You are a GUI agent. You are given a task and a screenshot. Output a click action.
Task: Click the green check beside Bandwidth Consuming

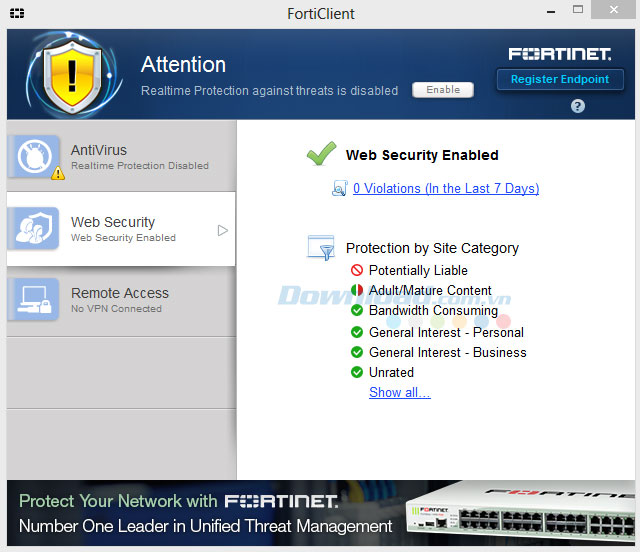tap(357, 310)
